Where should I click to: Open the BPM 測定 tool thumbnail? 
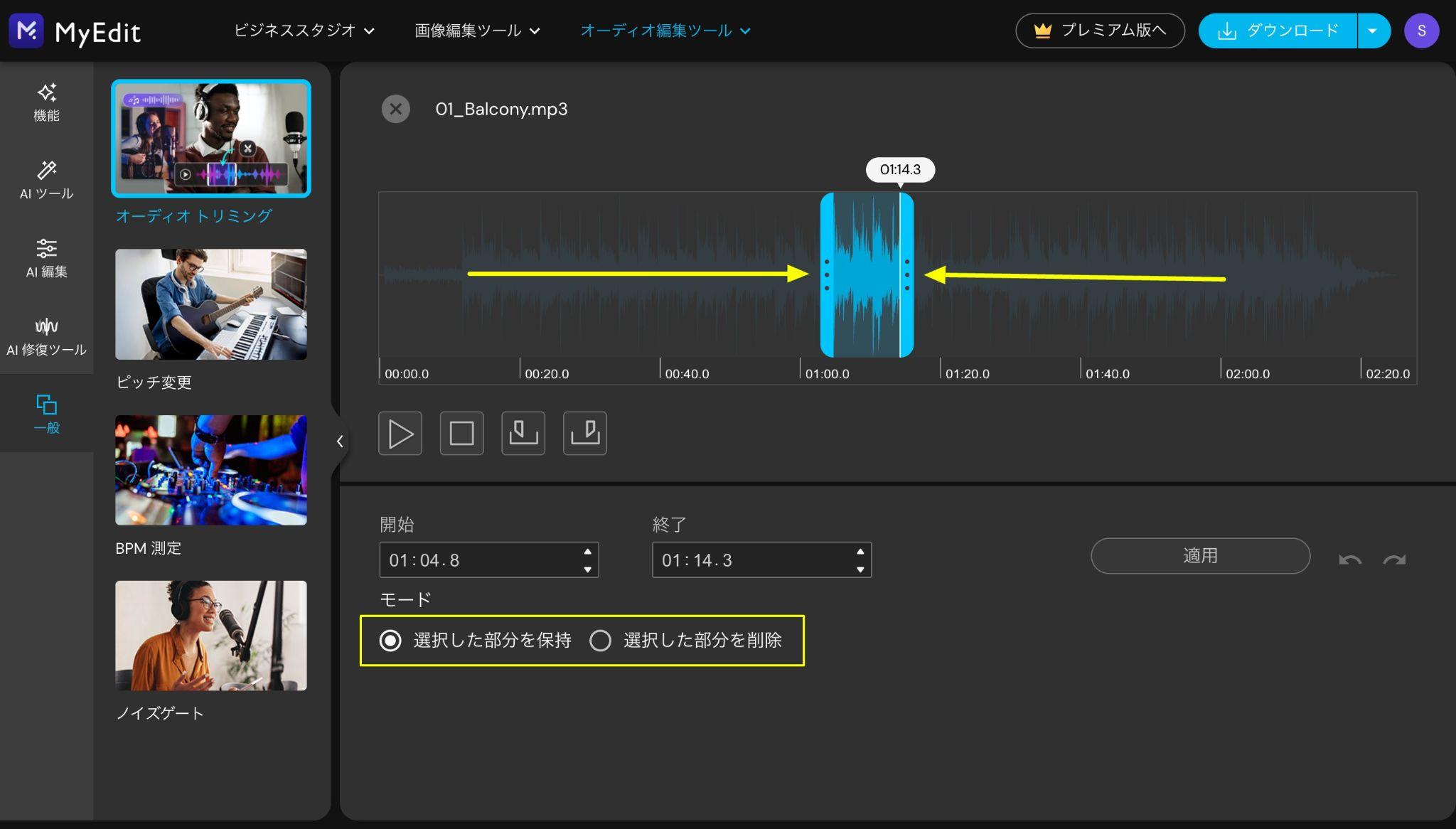[211, 470]
